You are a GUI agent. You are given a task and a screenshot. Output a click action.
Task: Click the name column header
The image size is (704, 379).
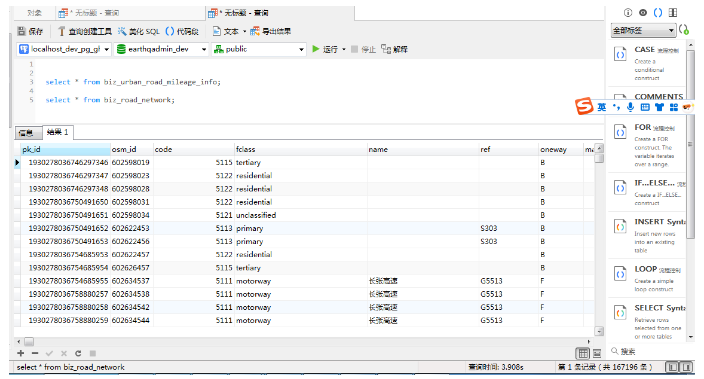click(422, 149)
